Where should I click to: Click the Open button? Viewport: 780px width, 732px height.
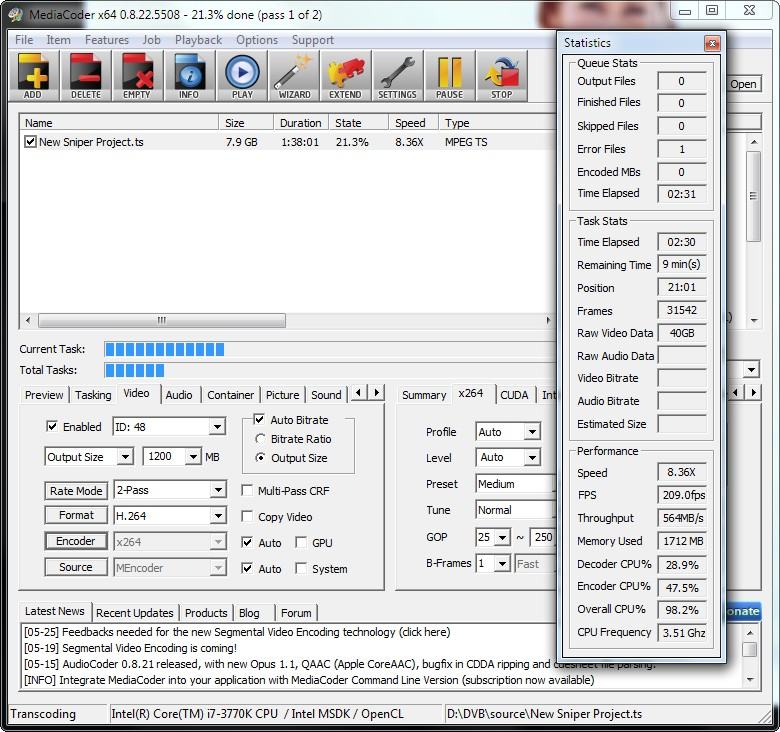pos(743,84)
